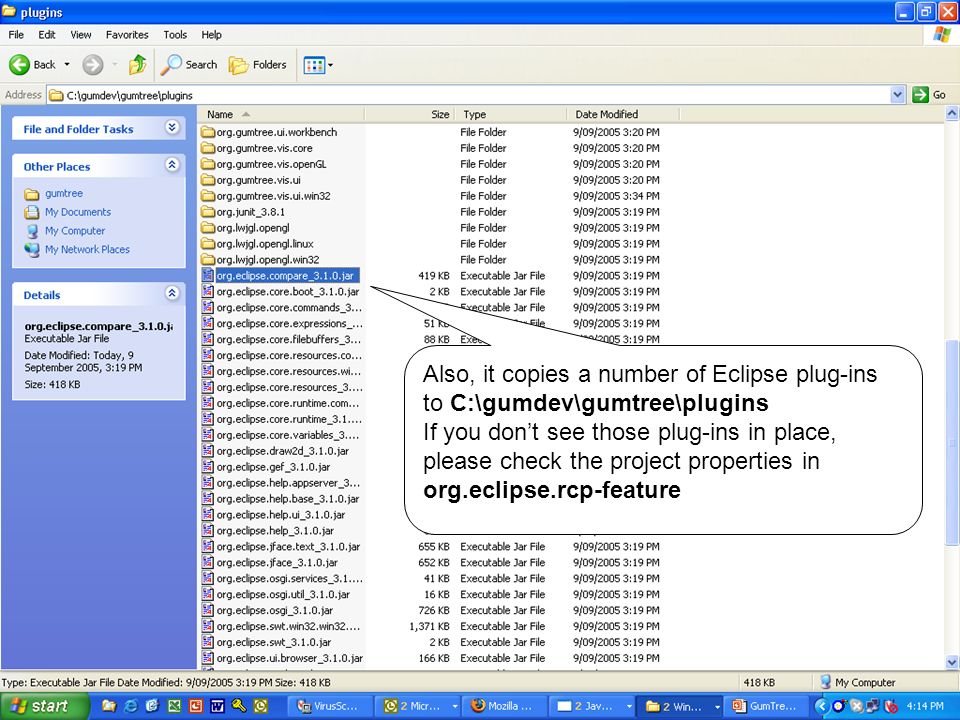Select org.eclipse.jface_3.1.0.jar file icon

point(208,562)
